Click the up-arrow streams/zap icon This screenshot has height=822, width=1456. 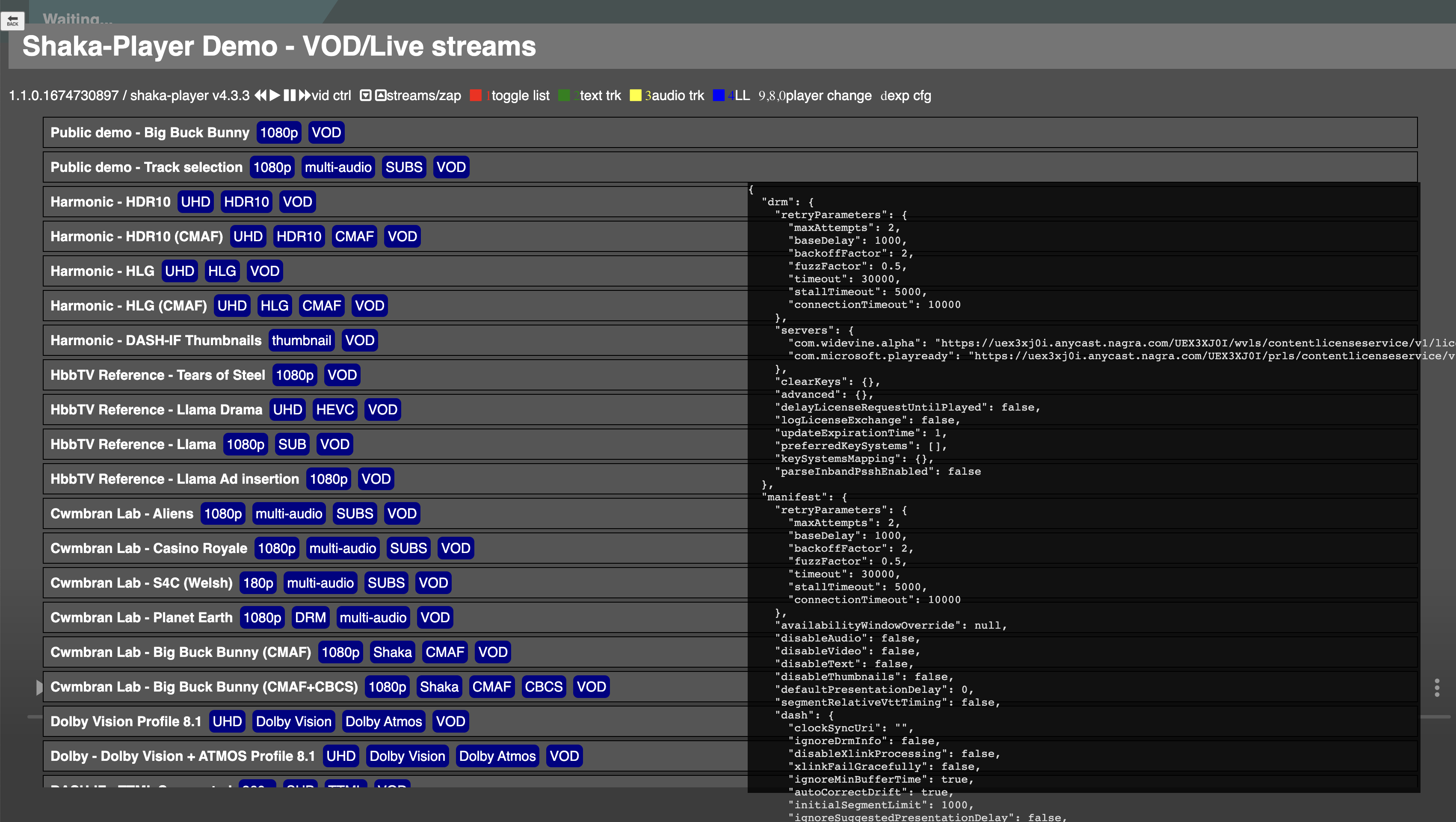tap(380, 95)
